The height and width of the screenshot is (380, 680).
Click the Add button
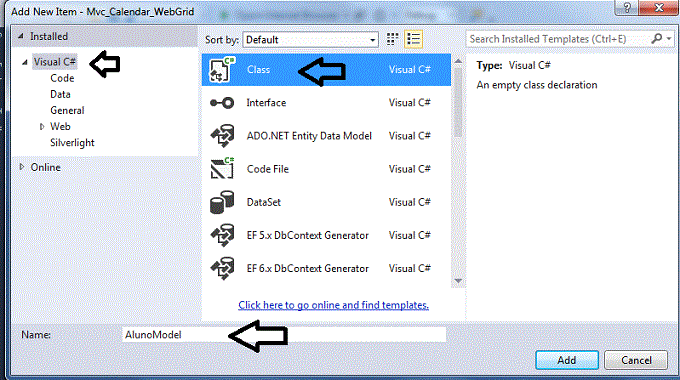click(567, 360)
